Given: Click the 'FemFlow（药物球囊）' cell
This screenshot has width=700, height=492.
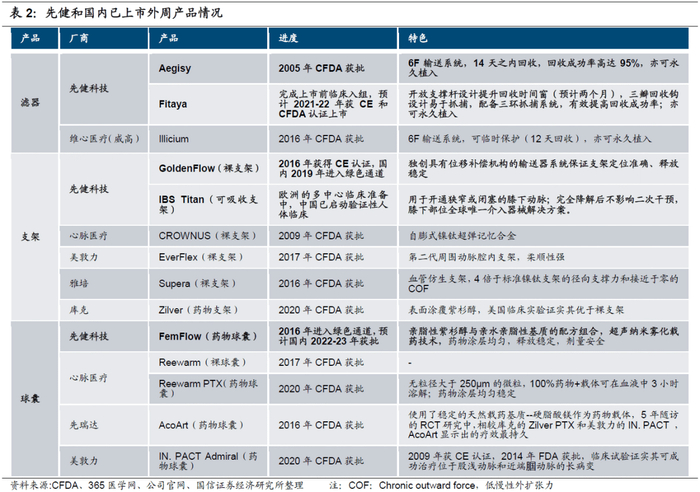Looking at the screenshot, I should click(208, 336).
